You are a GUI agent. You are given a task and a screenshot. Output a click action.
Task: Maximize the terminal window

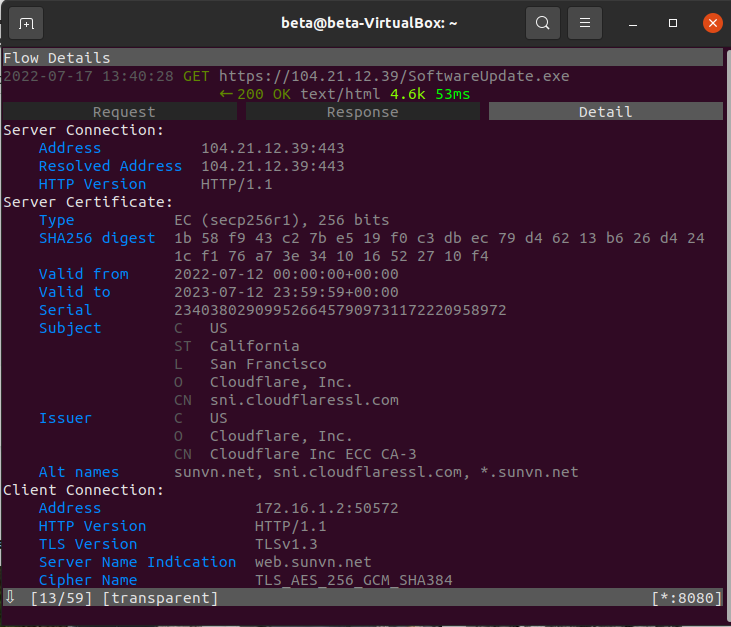673,23
